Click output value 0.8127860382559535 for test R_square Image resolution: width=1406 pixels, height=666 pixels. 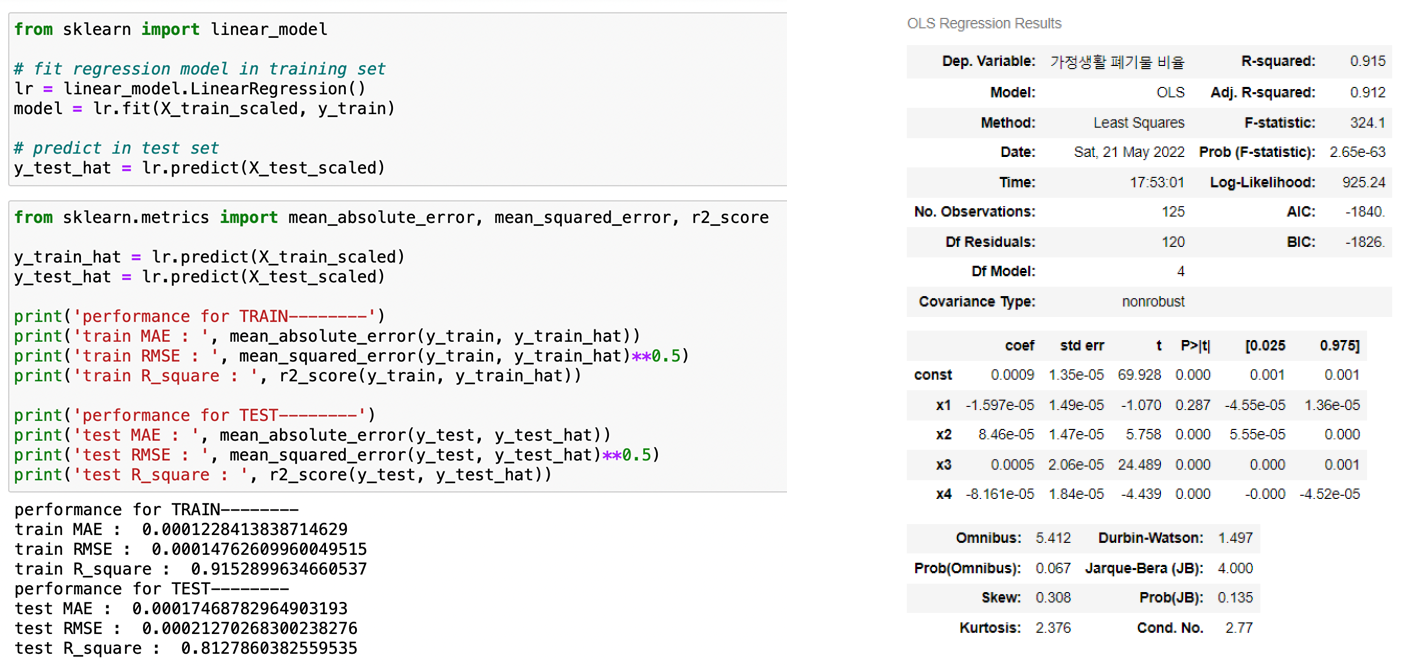click(269, 648)
